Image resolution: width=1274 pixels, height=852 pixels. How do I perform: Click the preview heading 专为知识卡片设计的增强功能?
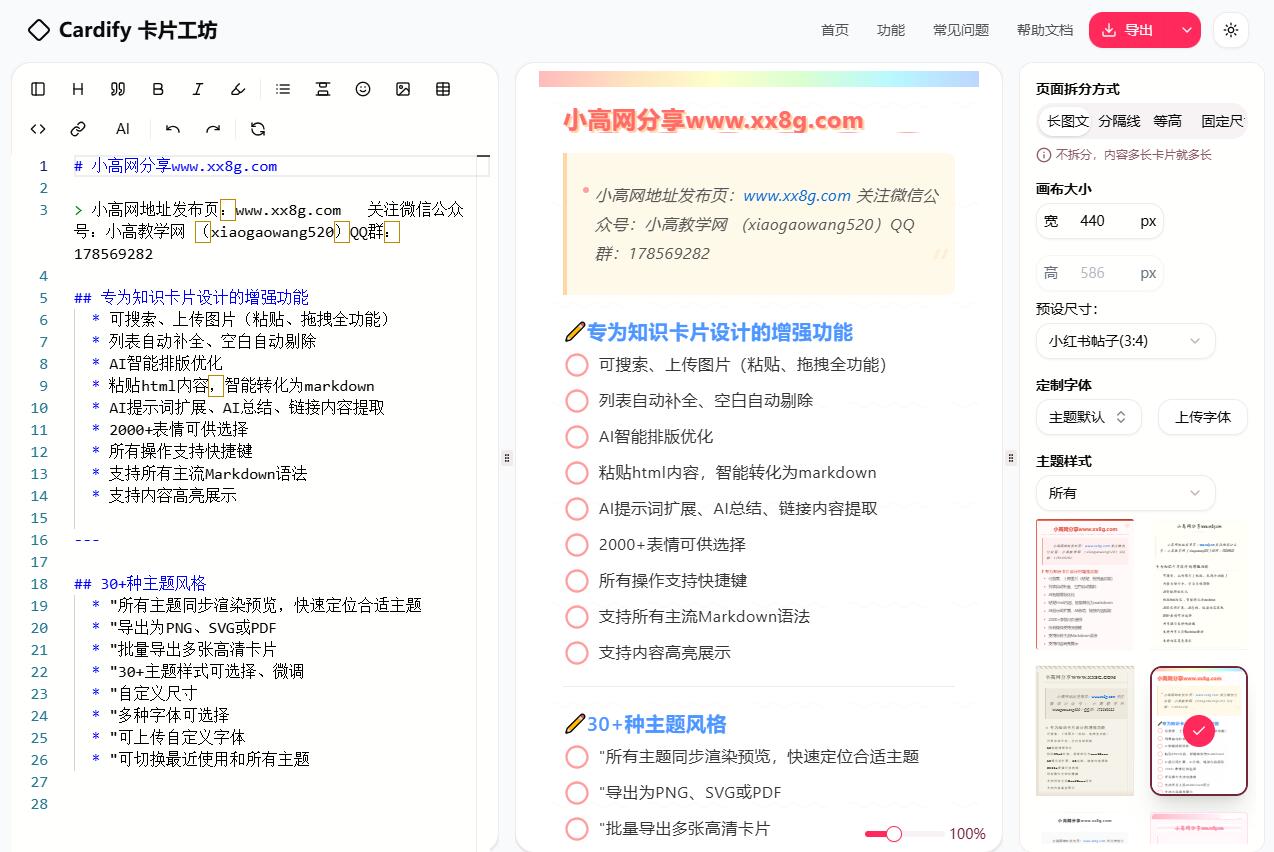coord(720,332)
